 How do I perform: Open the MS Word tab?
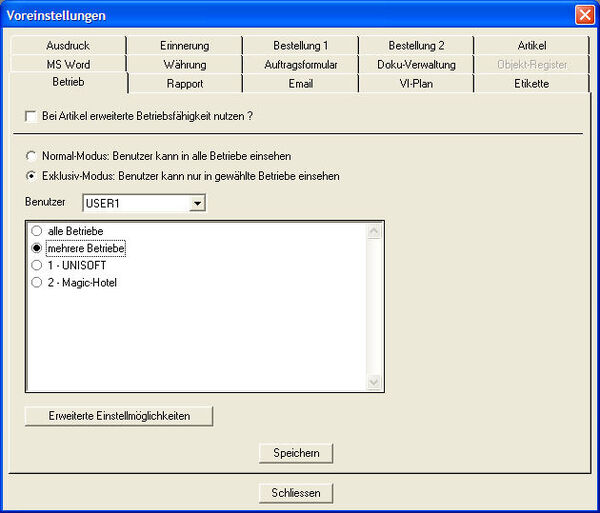68,65
